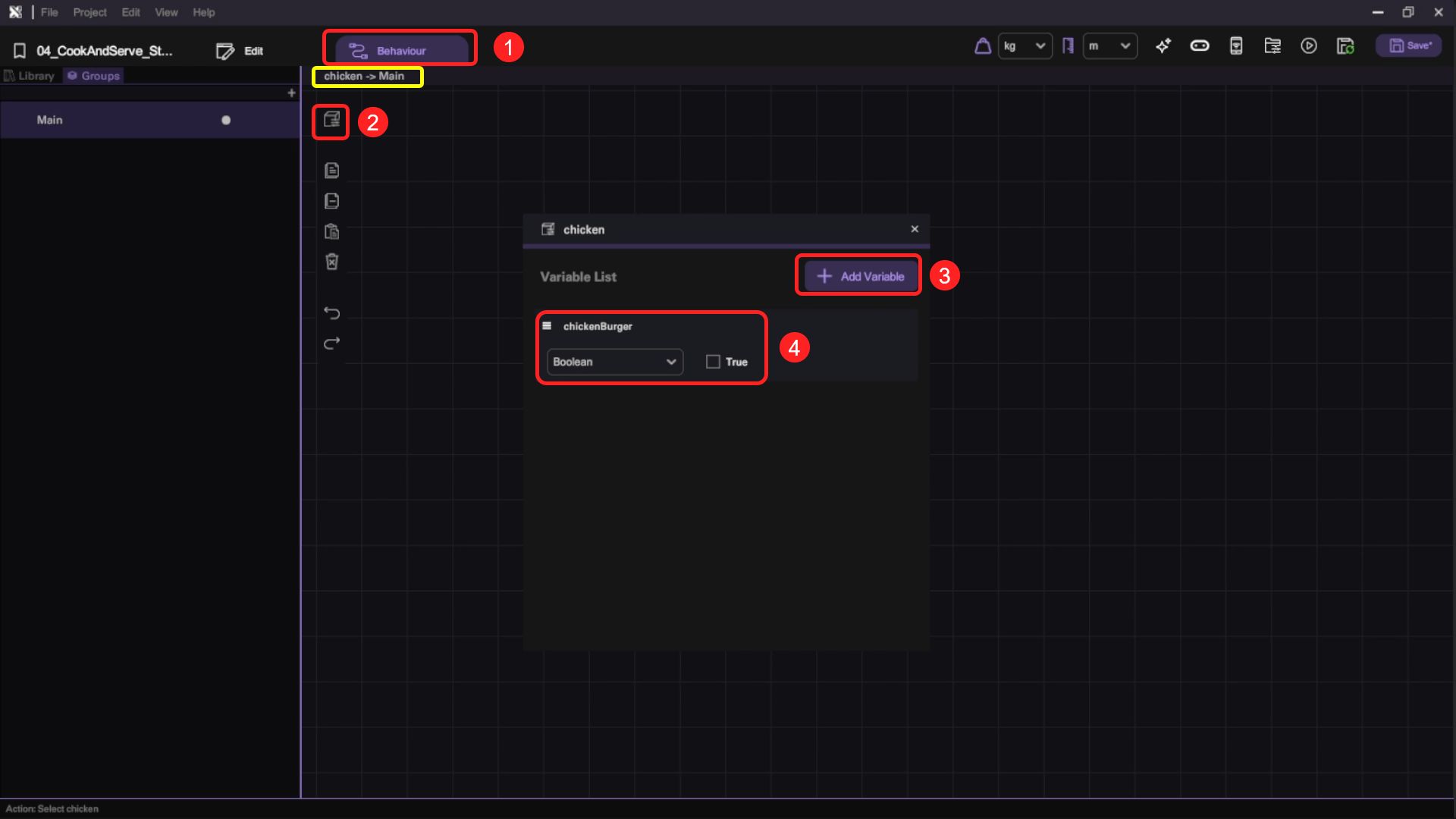Image resolution: width=1456 pixels, height=819 pixels.
Task: Tick the True checkbox for chickenBurger
Action: [x=713, y=362]
